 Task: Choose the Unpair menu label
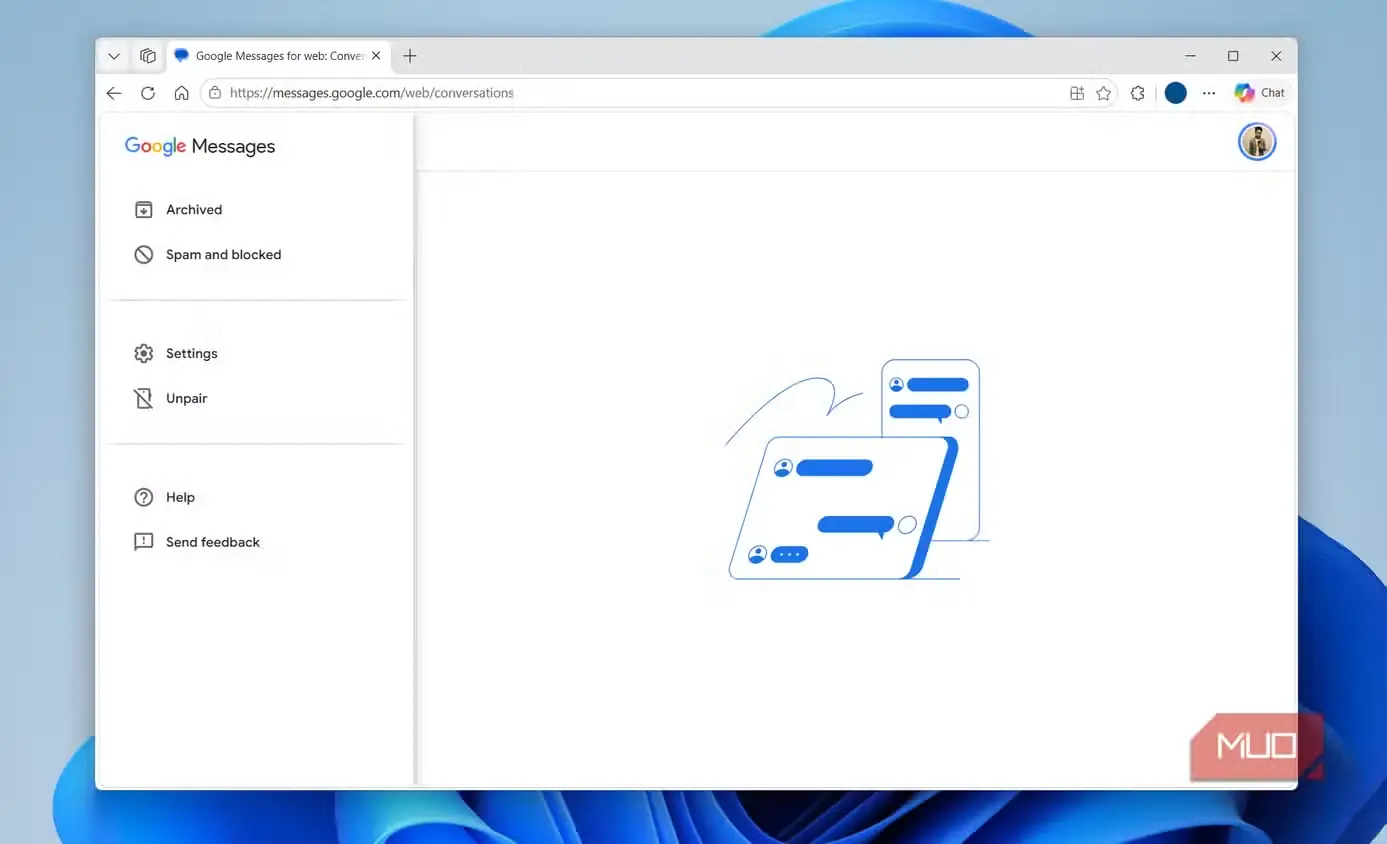187,399
